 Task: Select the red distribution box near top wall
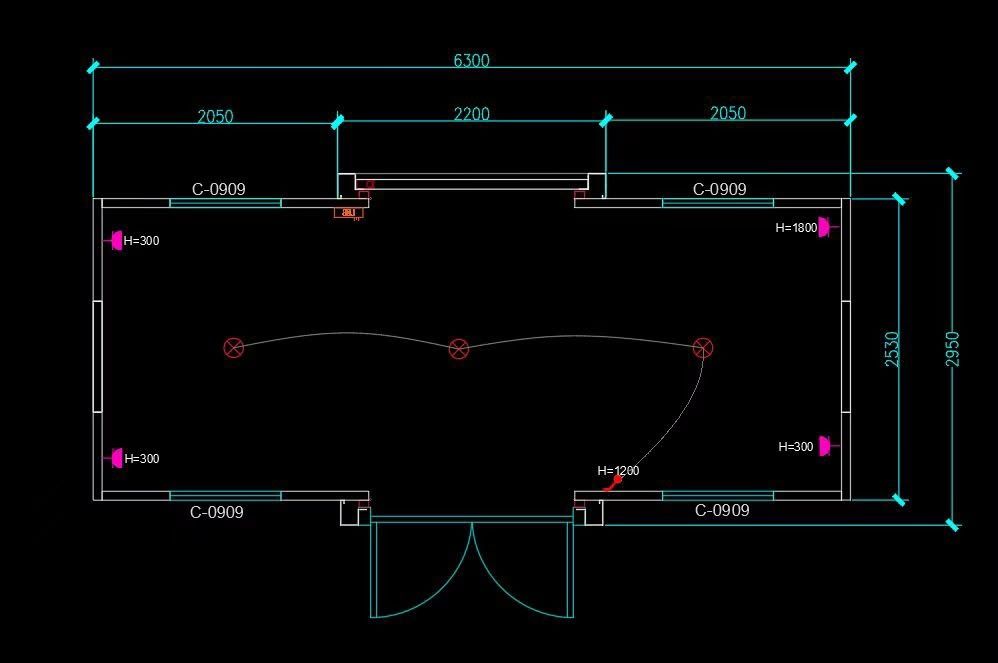point(349,213)
